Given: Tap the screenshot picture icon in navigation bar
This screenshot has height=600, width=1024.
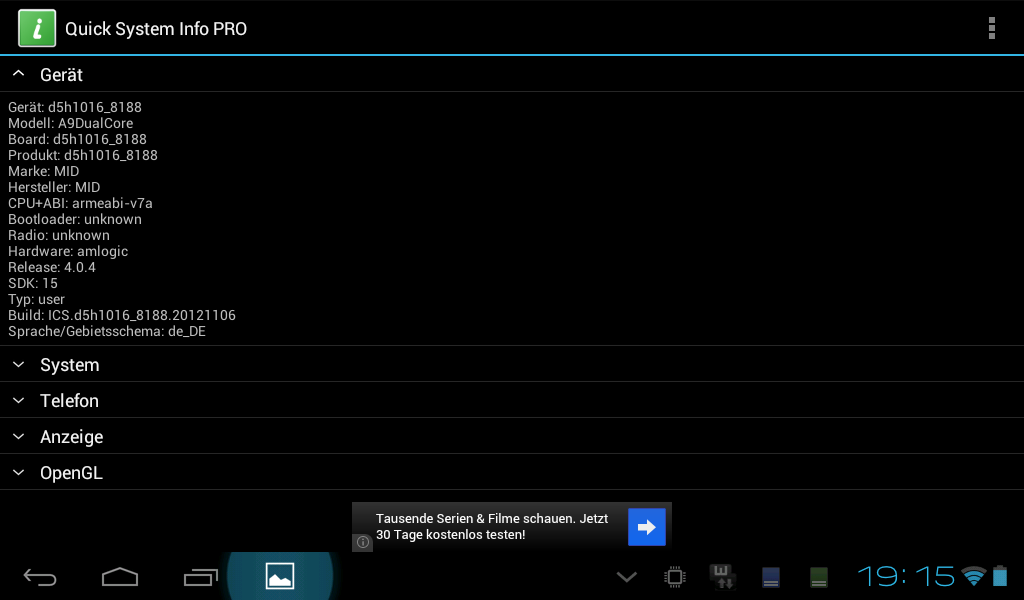Looking at the screenshot, I should pos(280,576).
